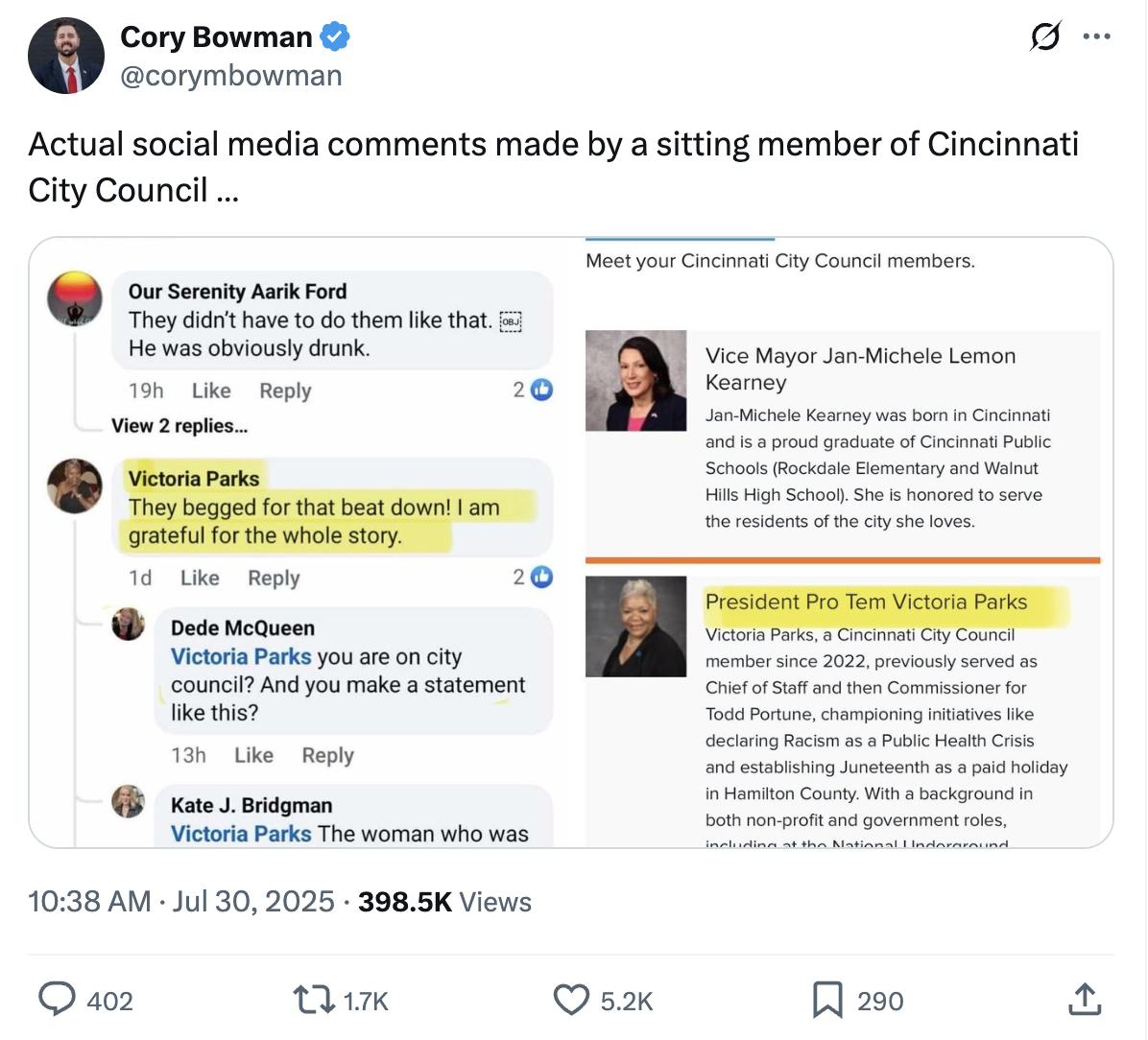Viewport: 1148px width, 1040px height.
Task: Open the 398.5K Views analytics
Action: point(444,902)
